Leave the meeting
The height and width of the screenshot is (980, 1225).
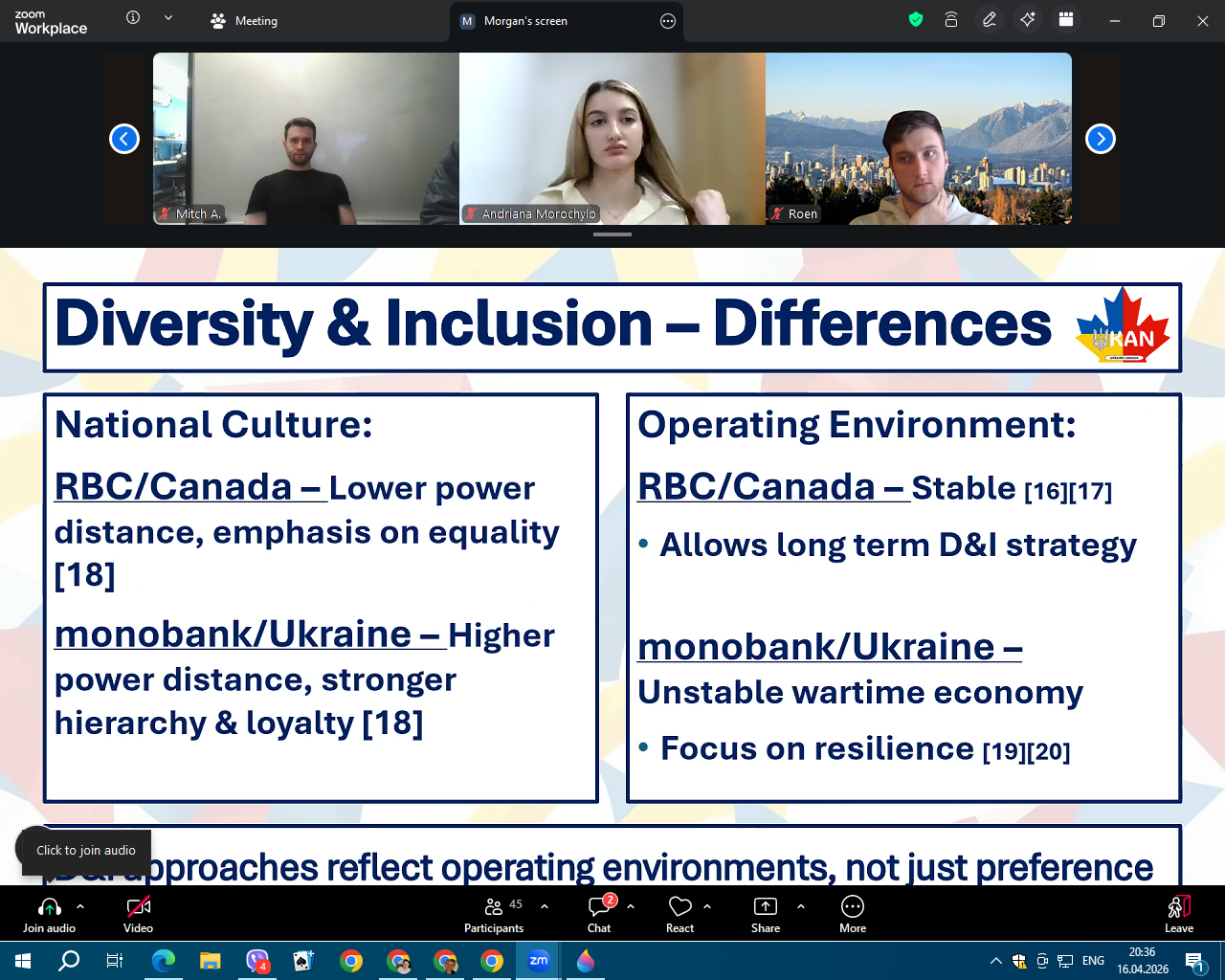pyautogui.click(x=1178, y=913)
